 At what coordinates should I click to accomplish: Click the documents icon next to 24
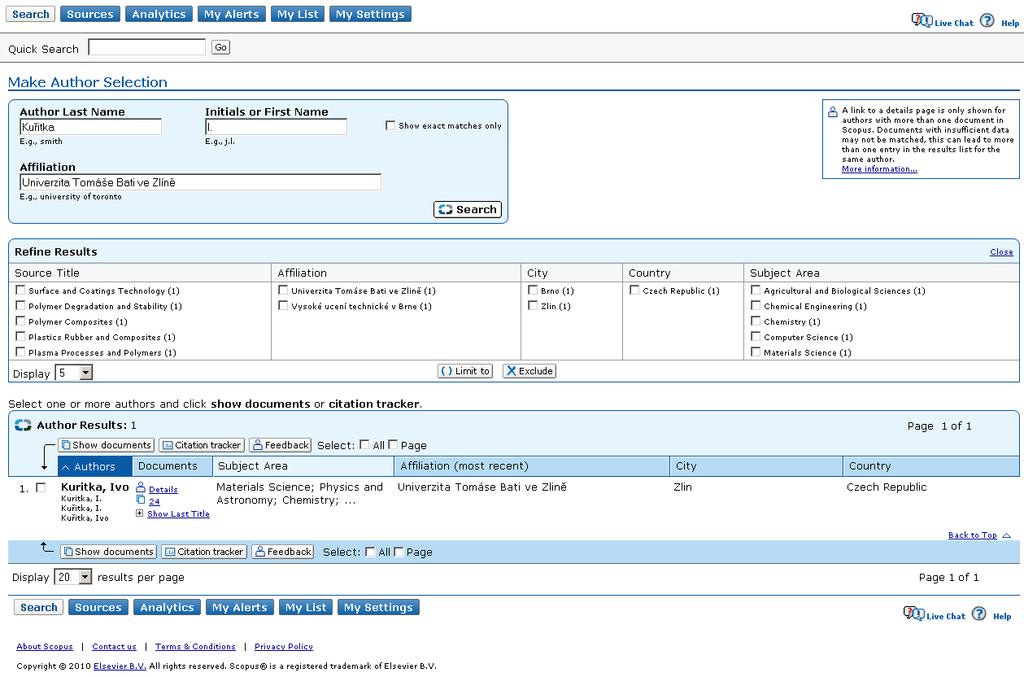(x=140, y=500)
